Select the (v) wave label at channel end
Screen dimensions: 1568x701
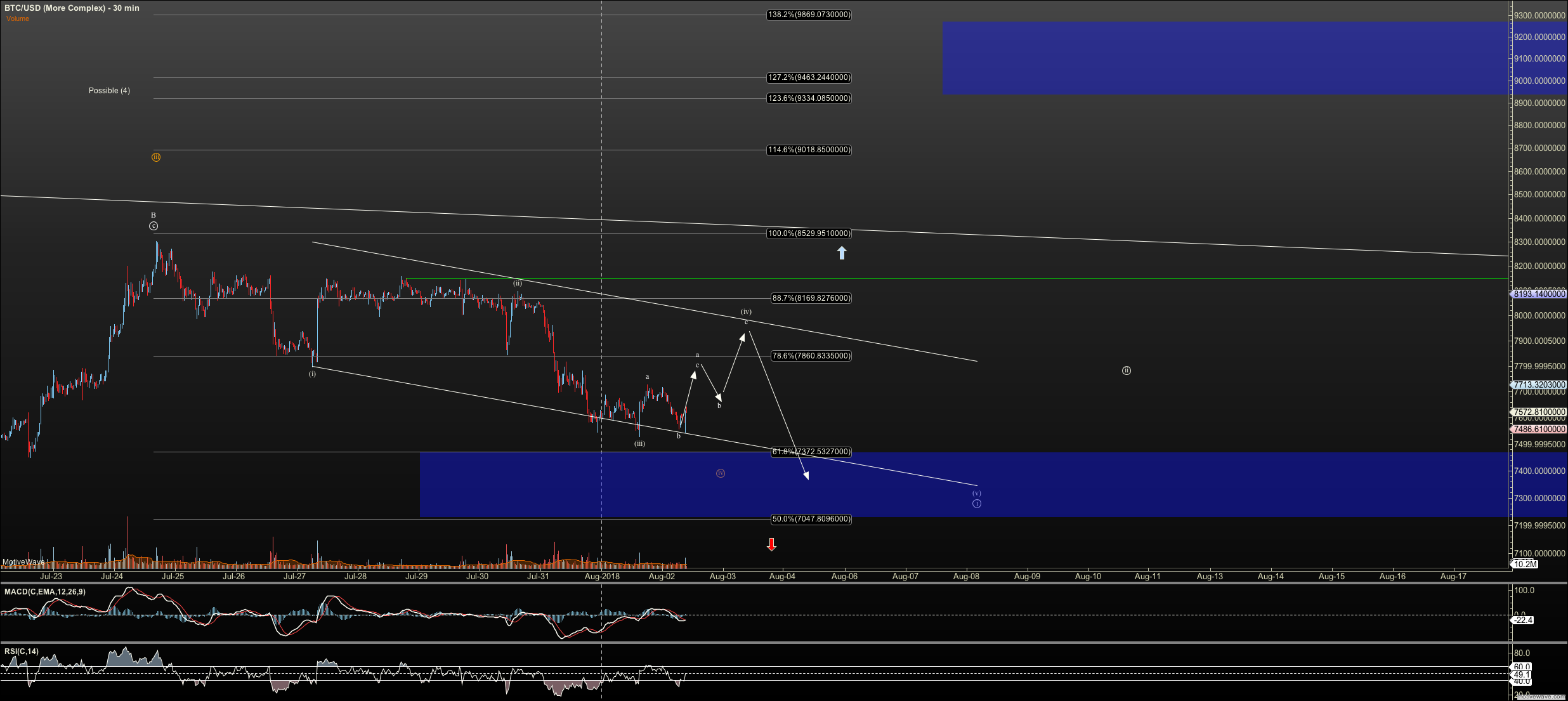coord(977,493)
